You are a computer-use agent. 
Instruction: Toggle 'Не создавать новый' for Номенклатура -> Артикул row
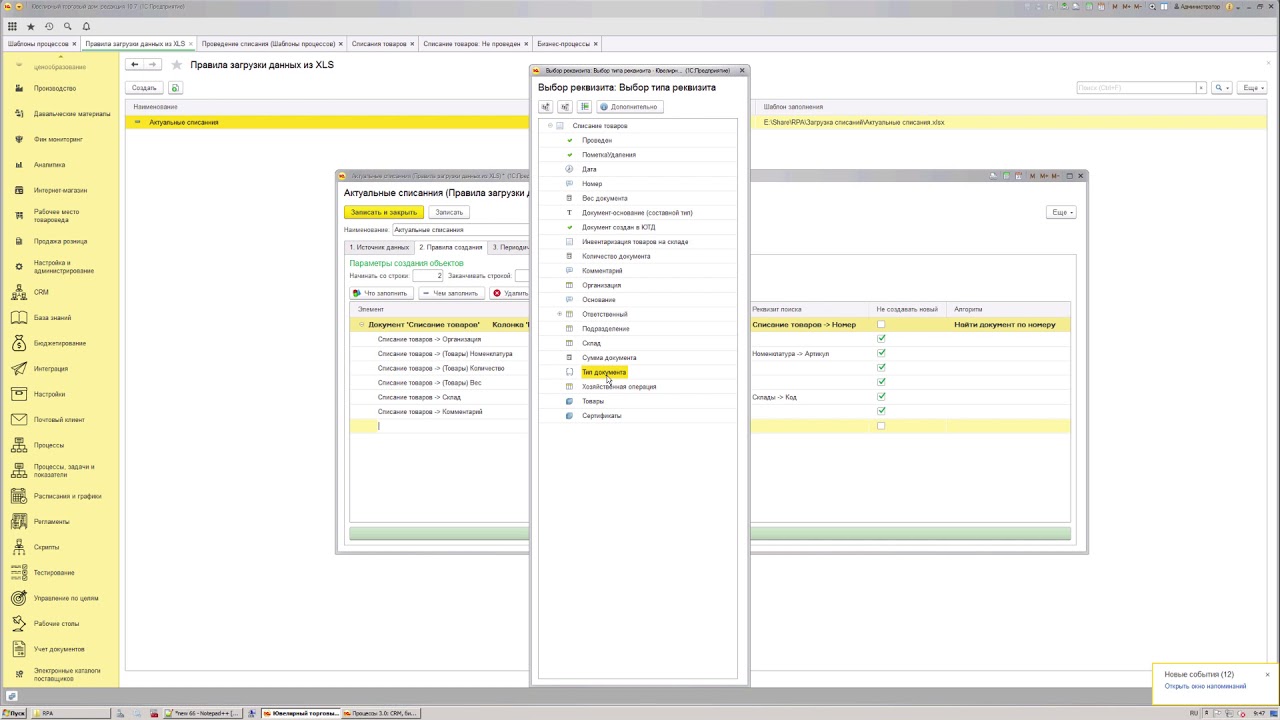(x=881, y=353)
